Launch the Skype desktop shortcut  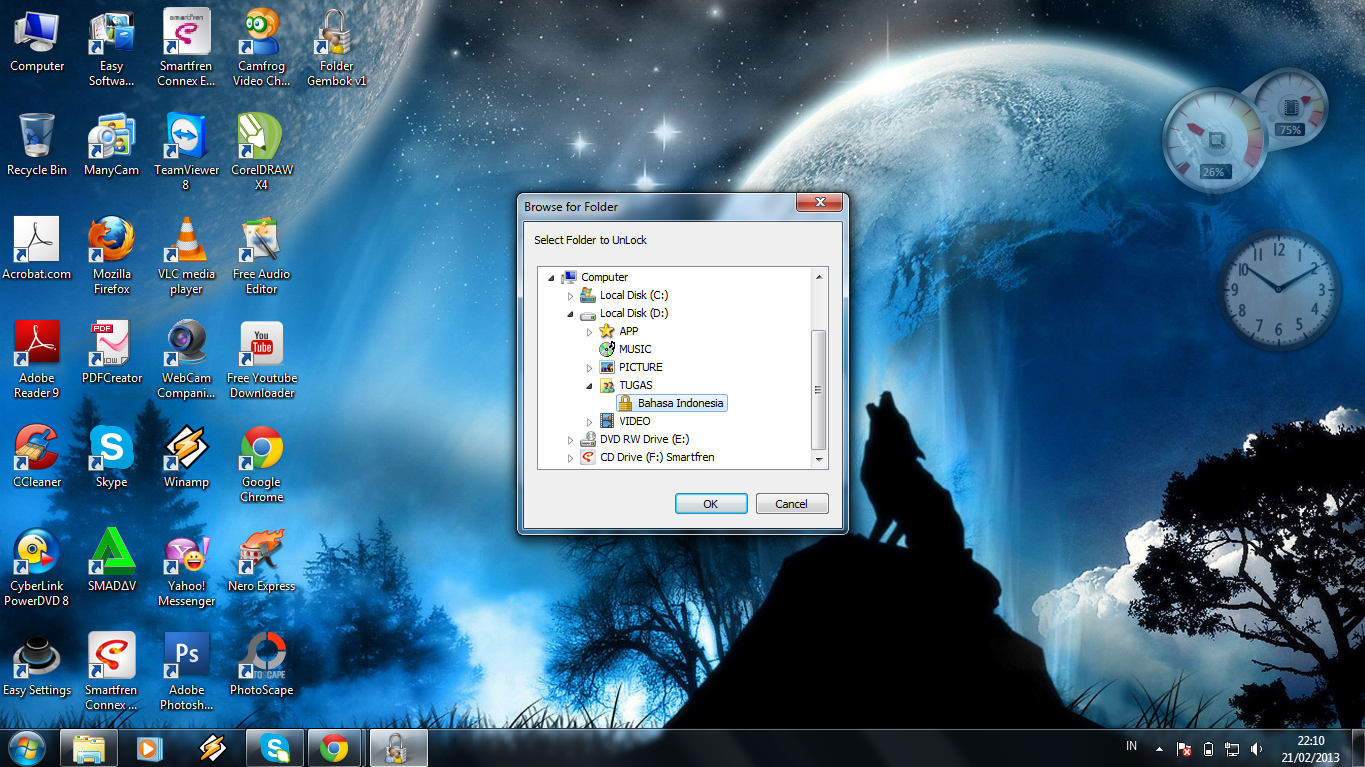point(112,457)
